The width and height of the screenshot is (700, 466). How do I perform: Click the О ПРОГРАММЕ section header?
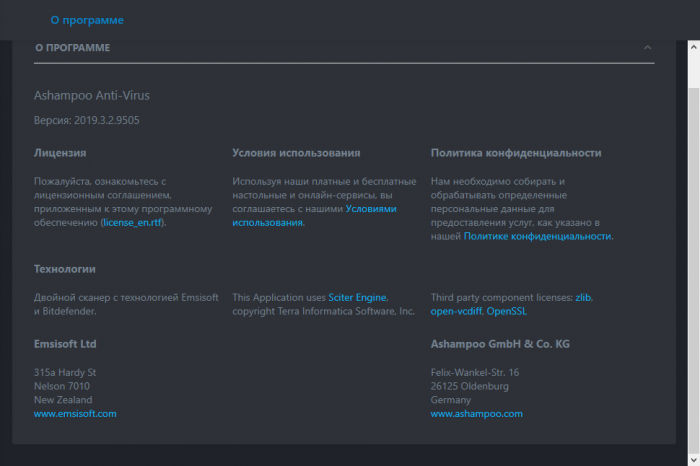click(x=72, y=47)
